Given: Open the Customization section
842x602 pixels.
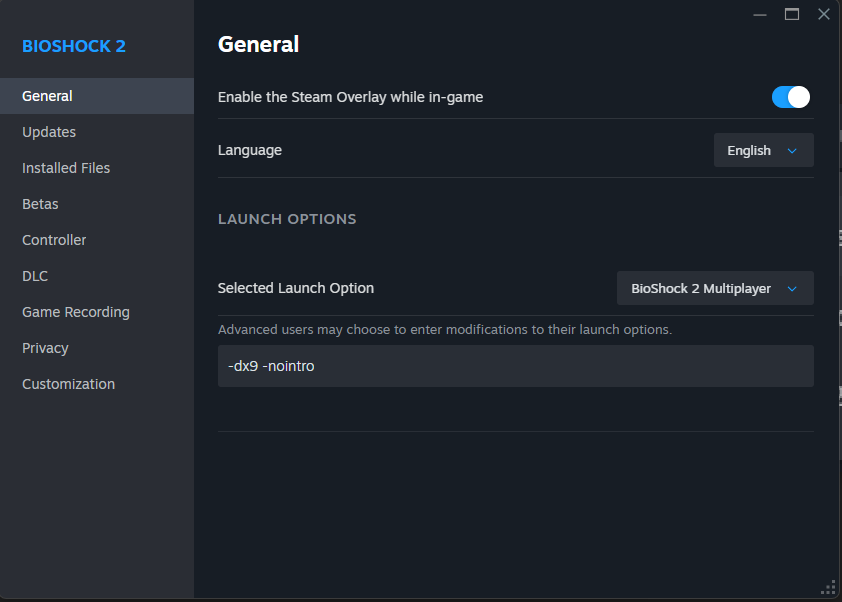Looking at the screenshot, I should click(x=68, y=384).
